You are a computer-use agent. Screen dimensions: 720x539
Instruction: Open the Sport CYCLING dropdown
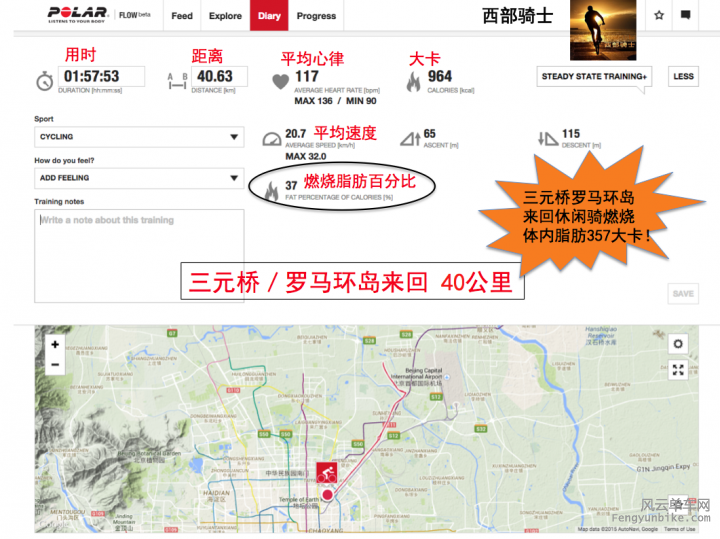(139, 137)
